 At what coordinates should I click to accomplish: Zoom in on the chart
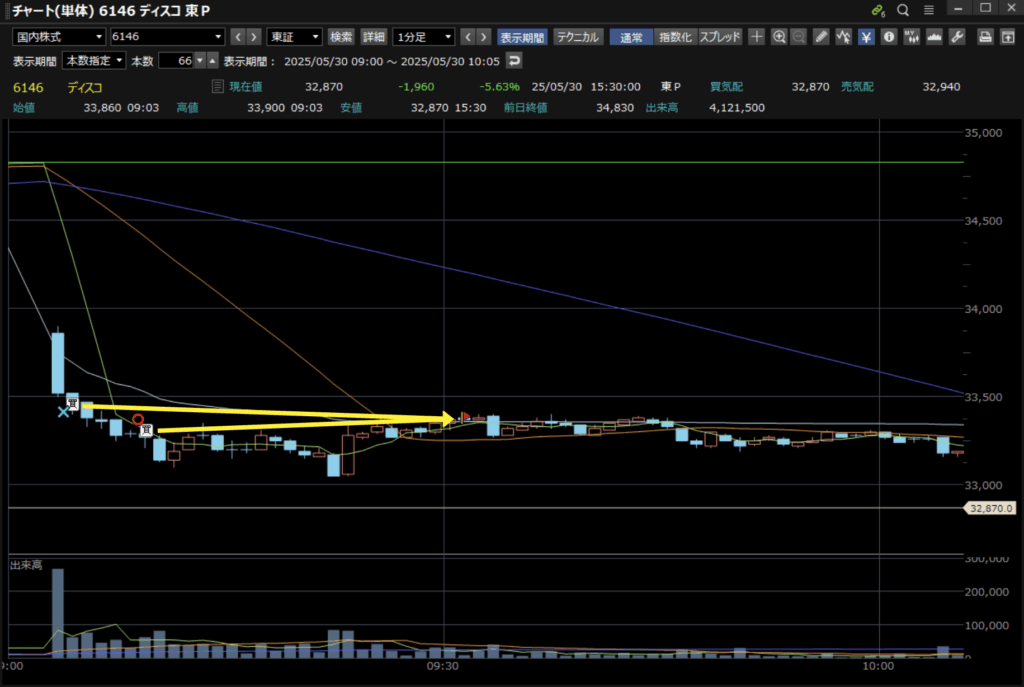click(778, 37)
